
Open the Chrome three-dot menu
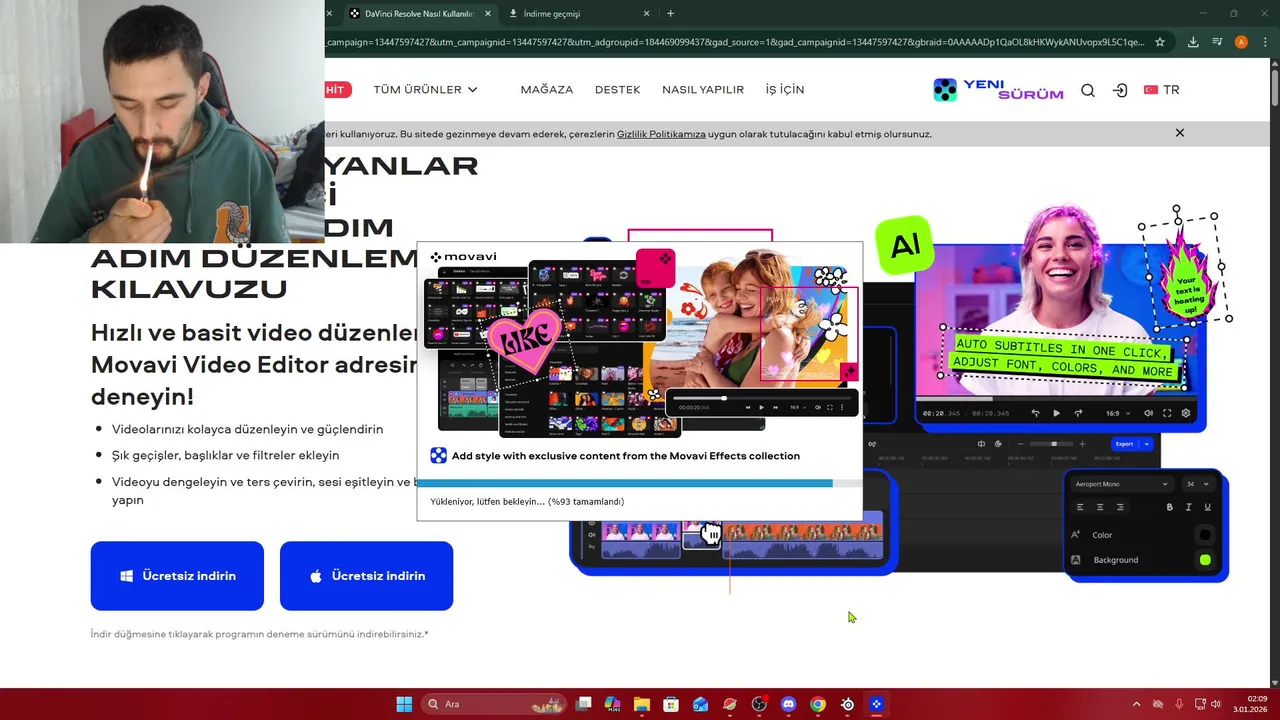[x=1264, y=42]
